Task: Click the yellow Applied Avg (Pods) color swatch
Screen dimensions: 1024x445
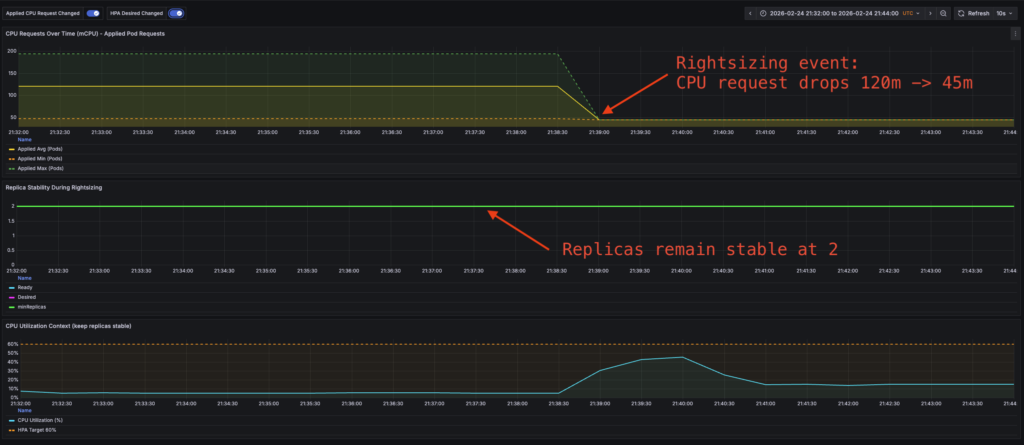Action: (x=11, y=149)
